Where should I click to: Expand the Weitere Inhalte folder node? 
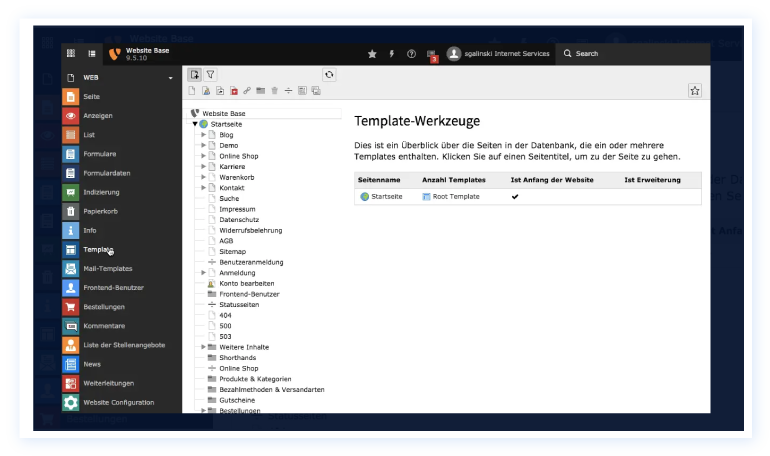pyautogui.click(x=203, y=347)
